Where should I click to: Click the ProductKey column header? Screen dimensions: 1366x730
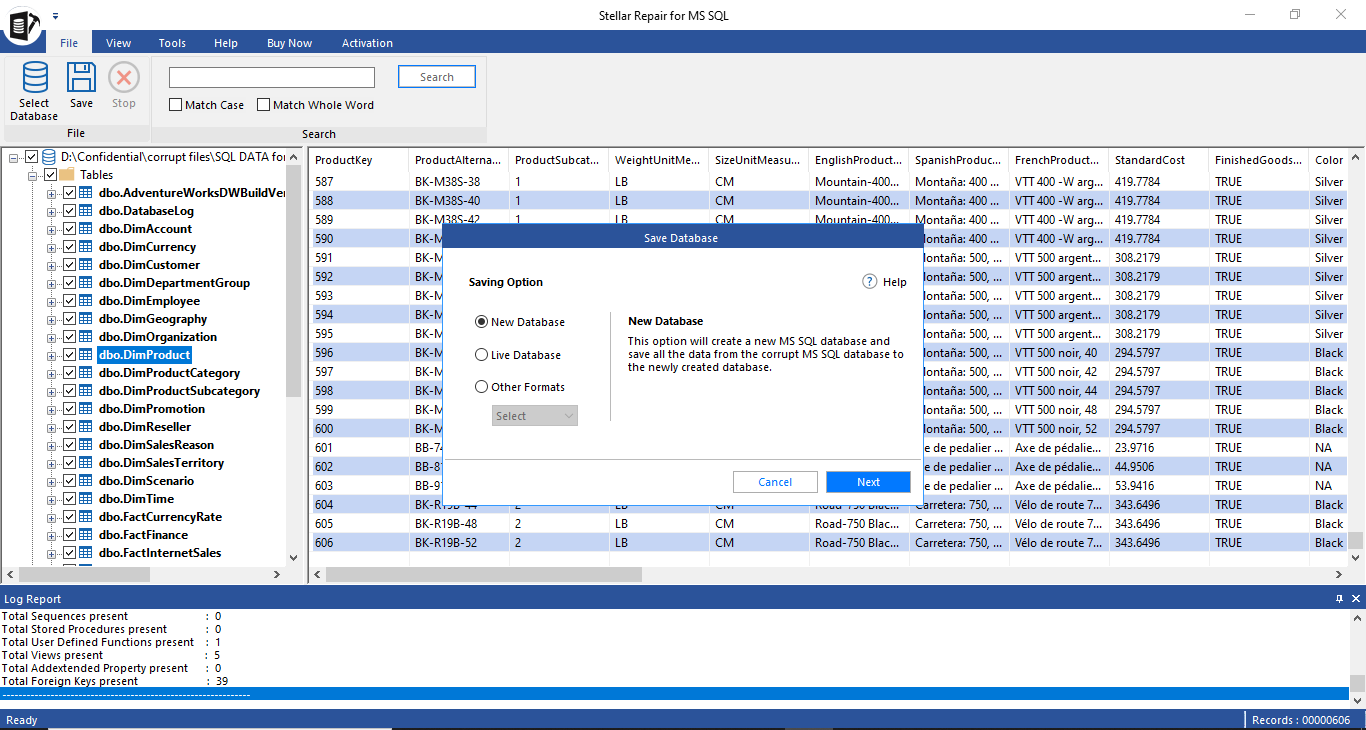click(x=358, y=160)
